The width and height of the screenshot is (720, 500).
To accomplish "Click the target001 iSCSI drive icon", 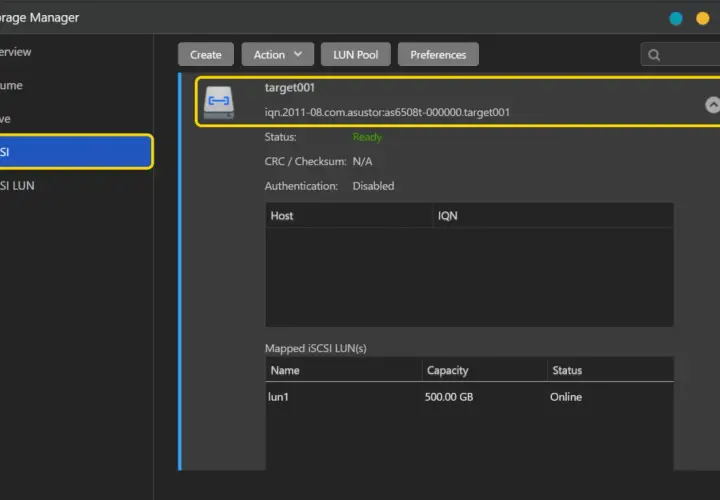I will point(219,102).
